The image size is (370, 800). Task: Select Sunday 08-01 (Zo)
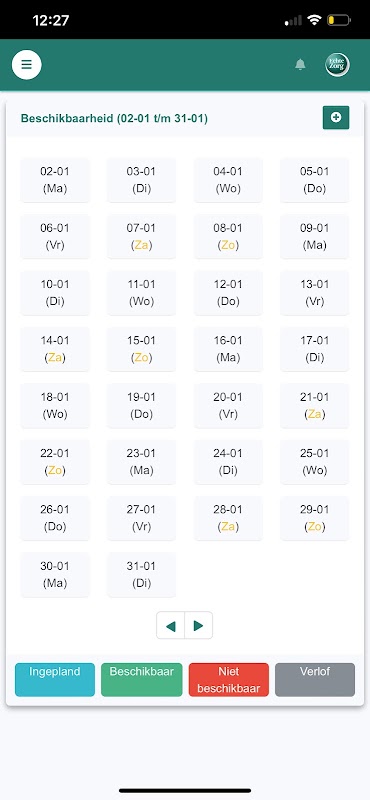(228, 236)
